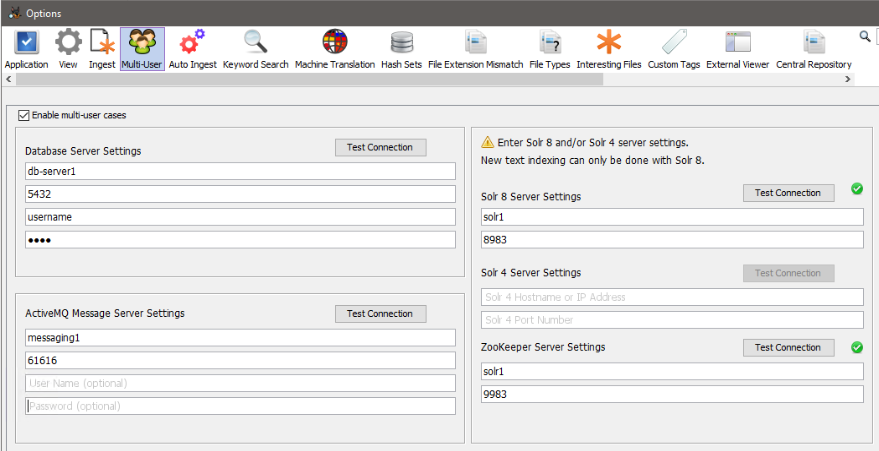Open the Application options panel
This screenshot has height=451, width=879.
[x=26, y=49]
